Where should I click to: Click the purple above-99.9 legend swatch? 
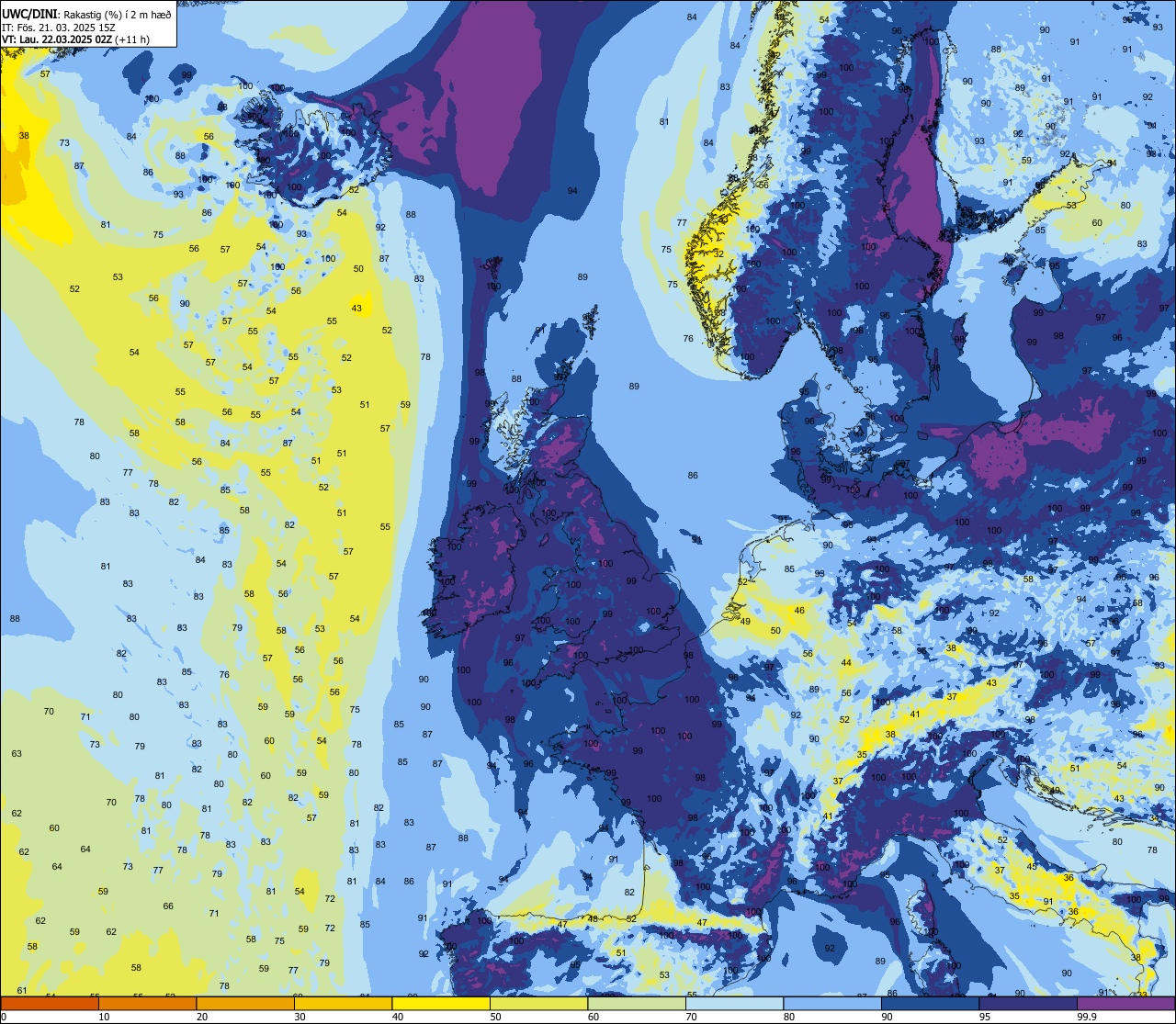[1126, 1003]
